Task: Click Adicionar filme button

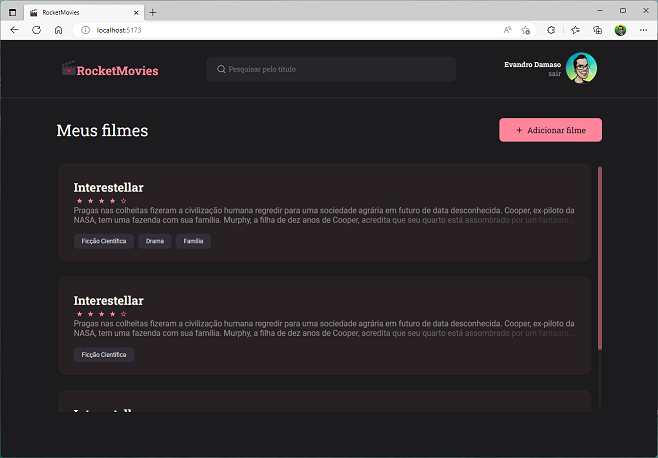Action: point(551,130)
